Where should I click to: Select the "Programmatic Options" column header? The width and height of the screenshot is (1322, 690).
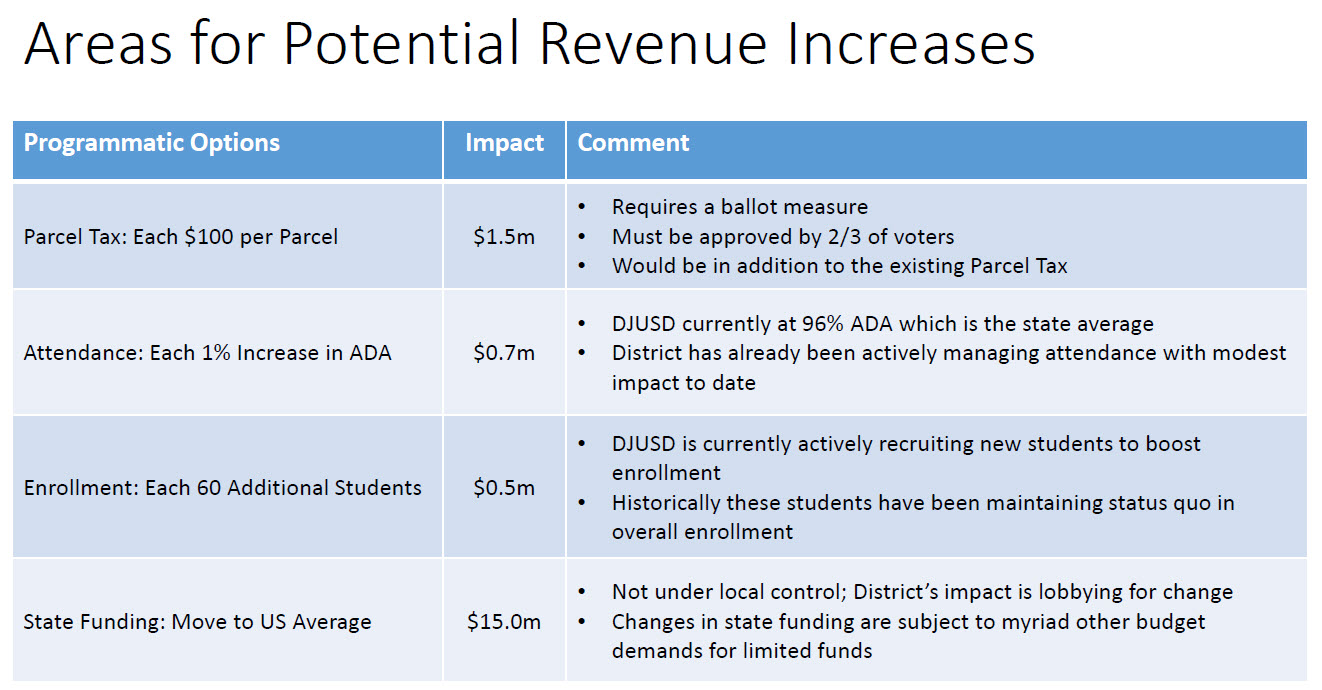(152, 143)
